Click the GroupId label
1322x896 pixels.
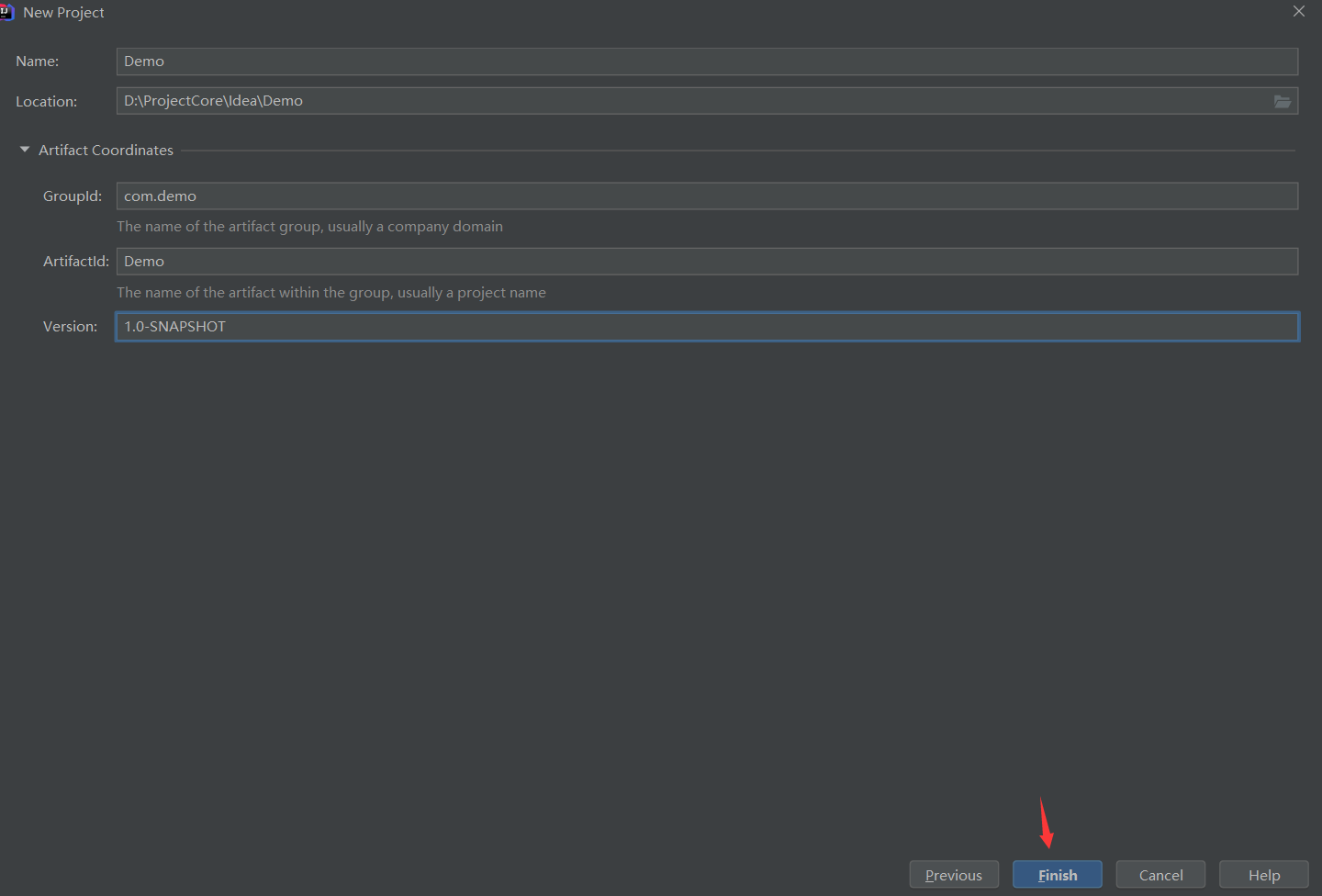click(x=73, y=196)
